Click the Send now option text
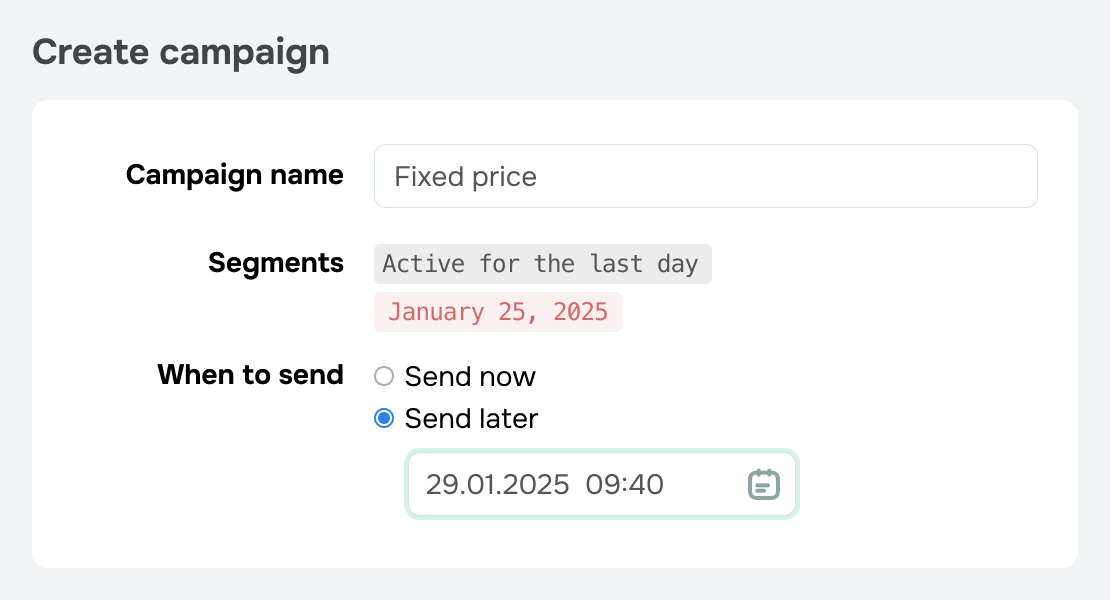 [470, 376]
